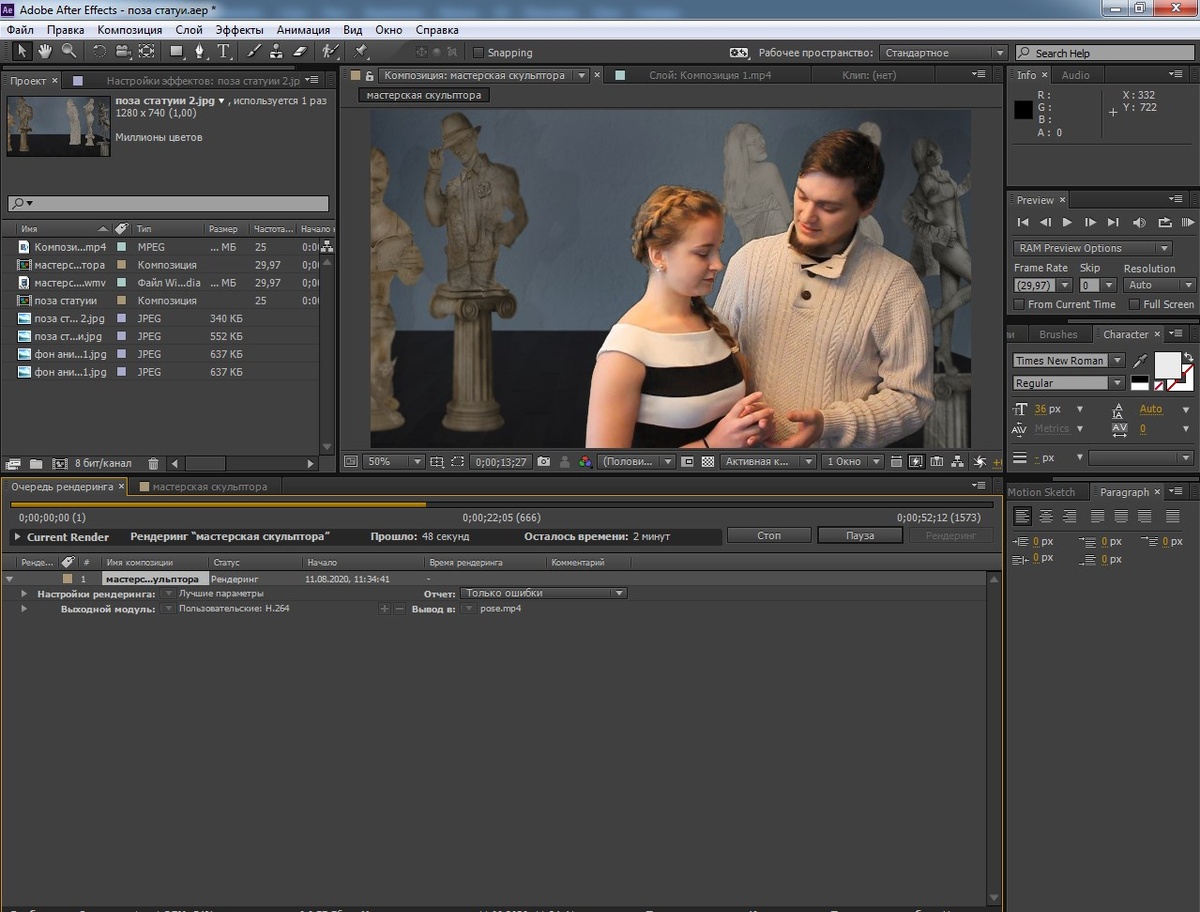
Task: Select the Brush tool
Action: pyautogui.click(x=254, y=51)
